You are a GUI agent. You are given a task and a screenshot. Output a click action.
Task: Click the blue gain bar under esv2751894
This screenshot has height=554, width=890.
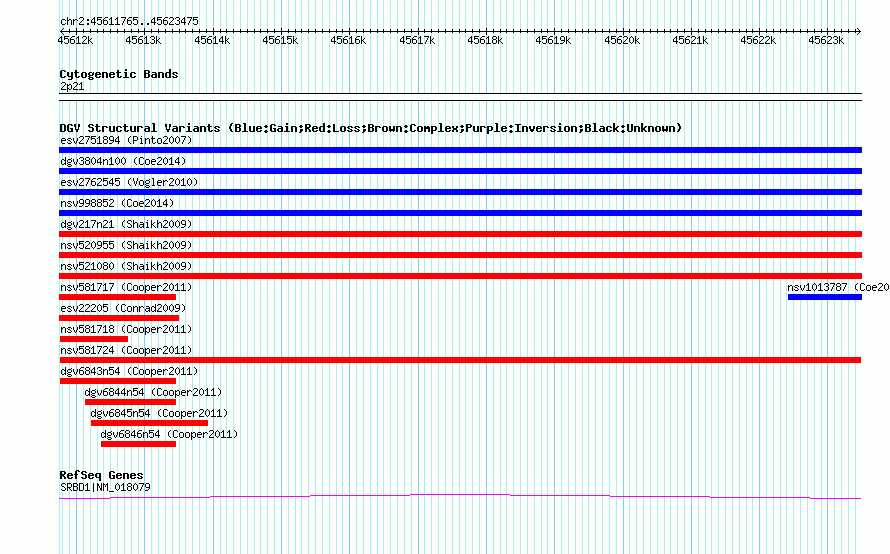pyautogui.click(x=460, y=150)
